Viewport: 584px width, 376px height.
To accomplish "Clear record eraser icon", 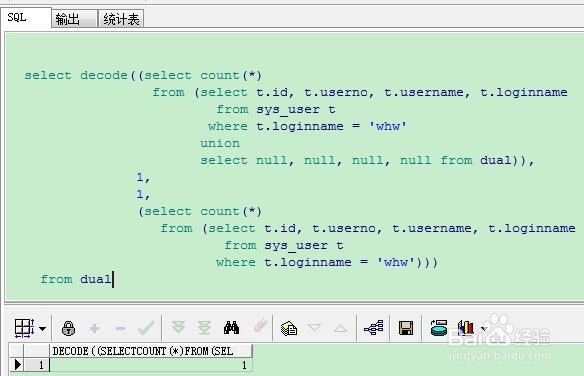I will click(x=260, y=326).
